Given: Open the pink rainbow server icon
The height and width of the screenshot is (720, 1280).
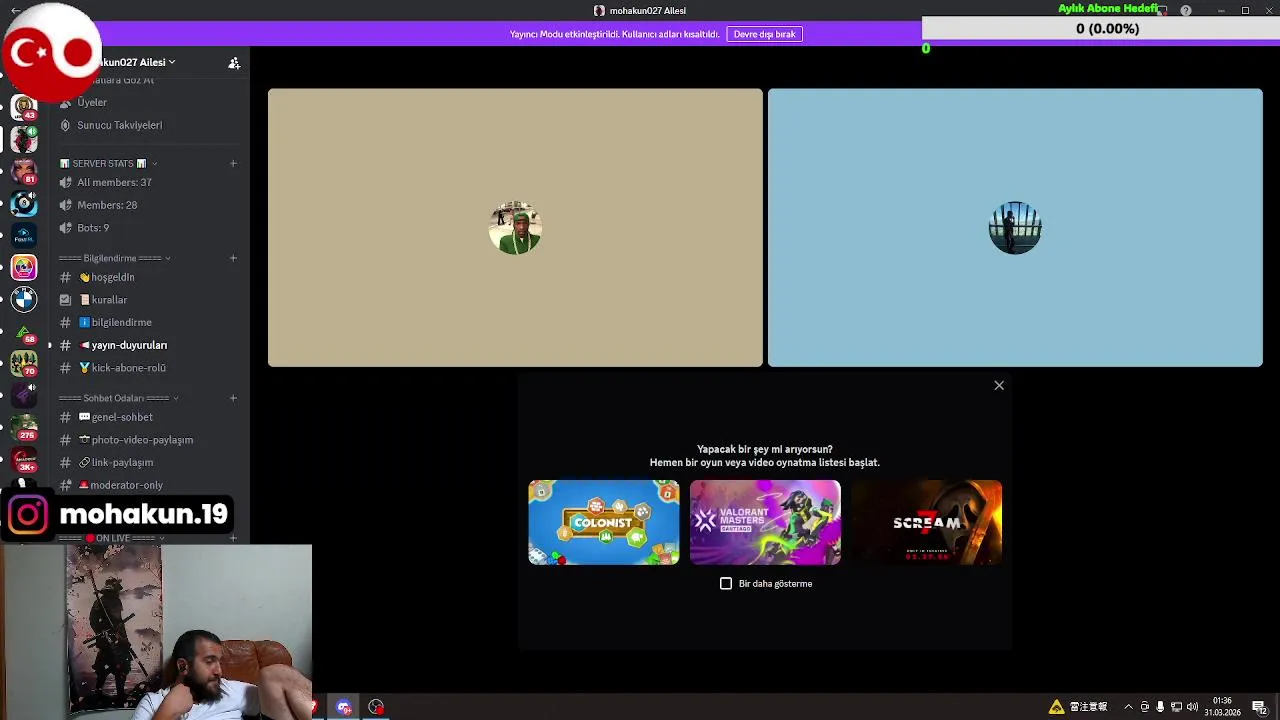Looking at the screenshot, I should (x=24, y=267).
